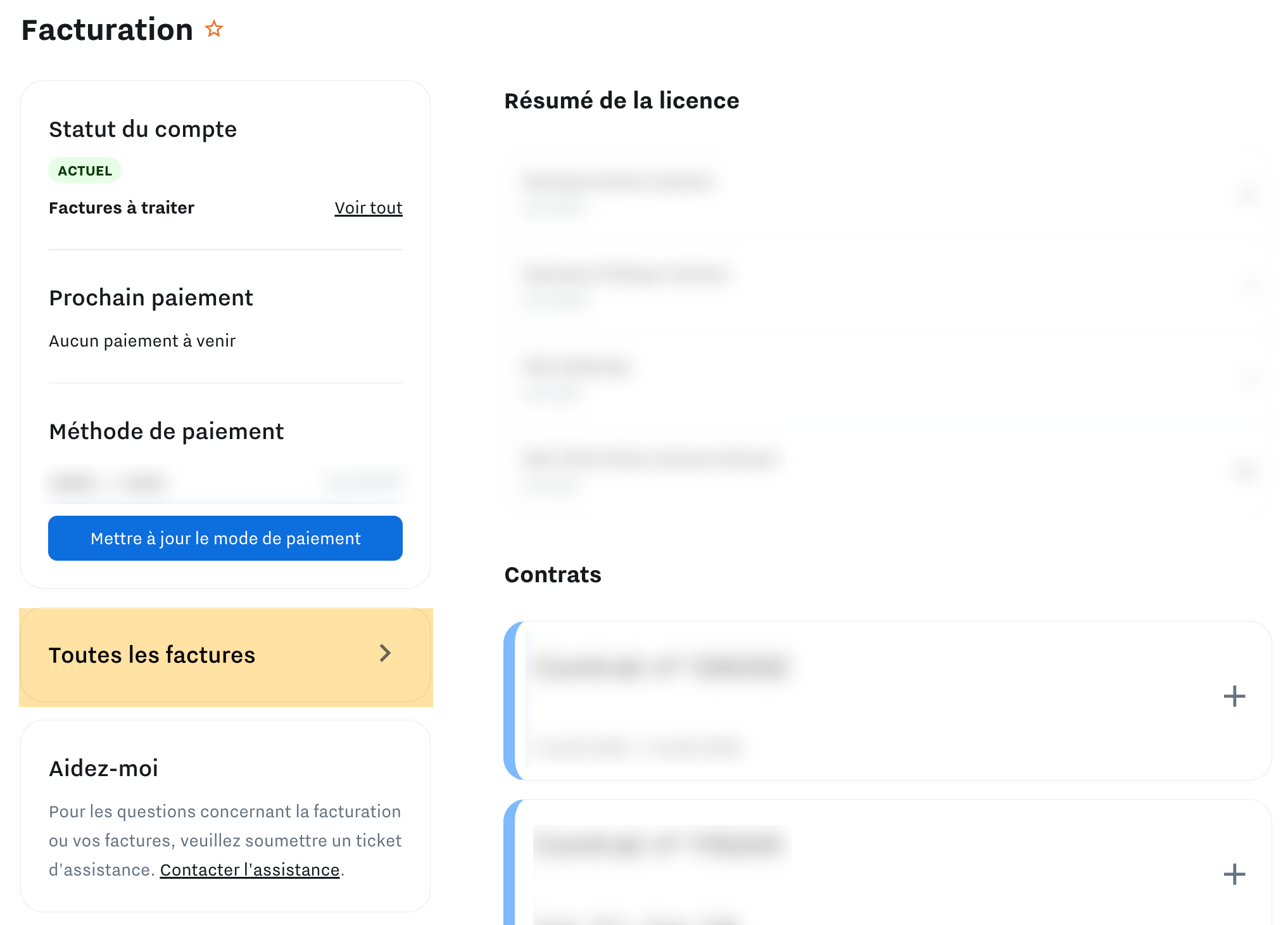The height and width of the screenshot is (925, 1288).
Task: Click the Aucun paiement à venir text
Action: point(142,341)
